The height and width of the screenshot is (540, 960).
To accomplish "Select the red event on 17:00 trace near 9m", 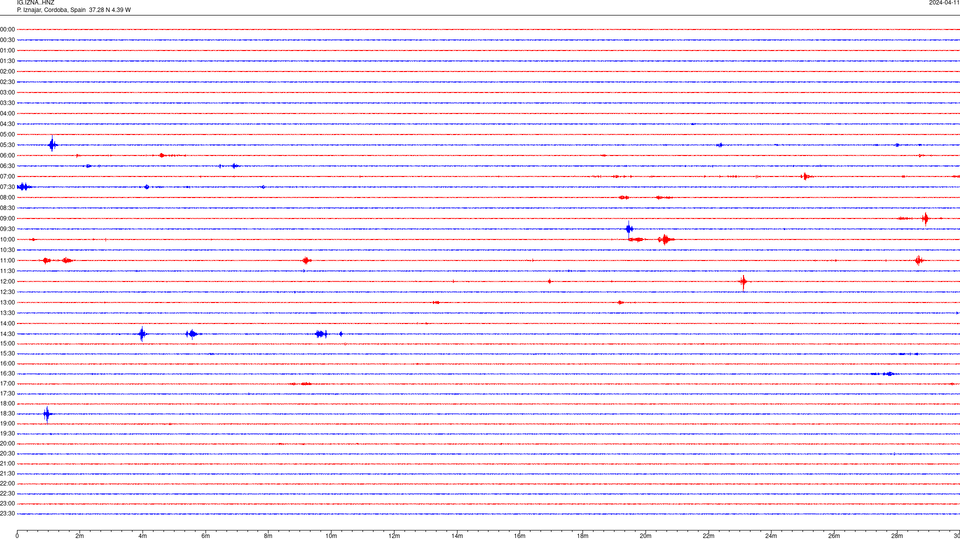I will click(x=306, y=384).
